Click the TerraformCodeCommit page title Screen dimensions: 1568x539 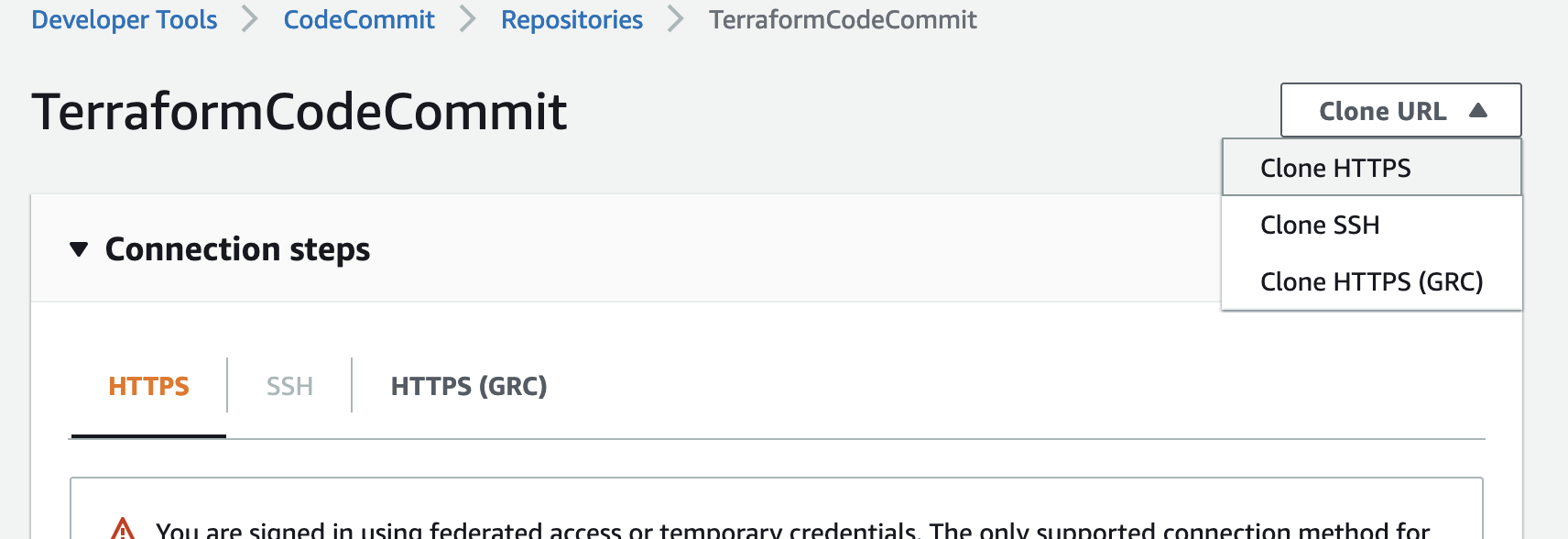coord(299,112)
